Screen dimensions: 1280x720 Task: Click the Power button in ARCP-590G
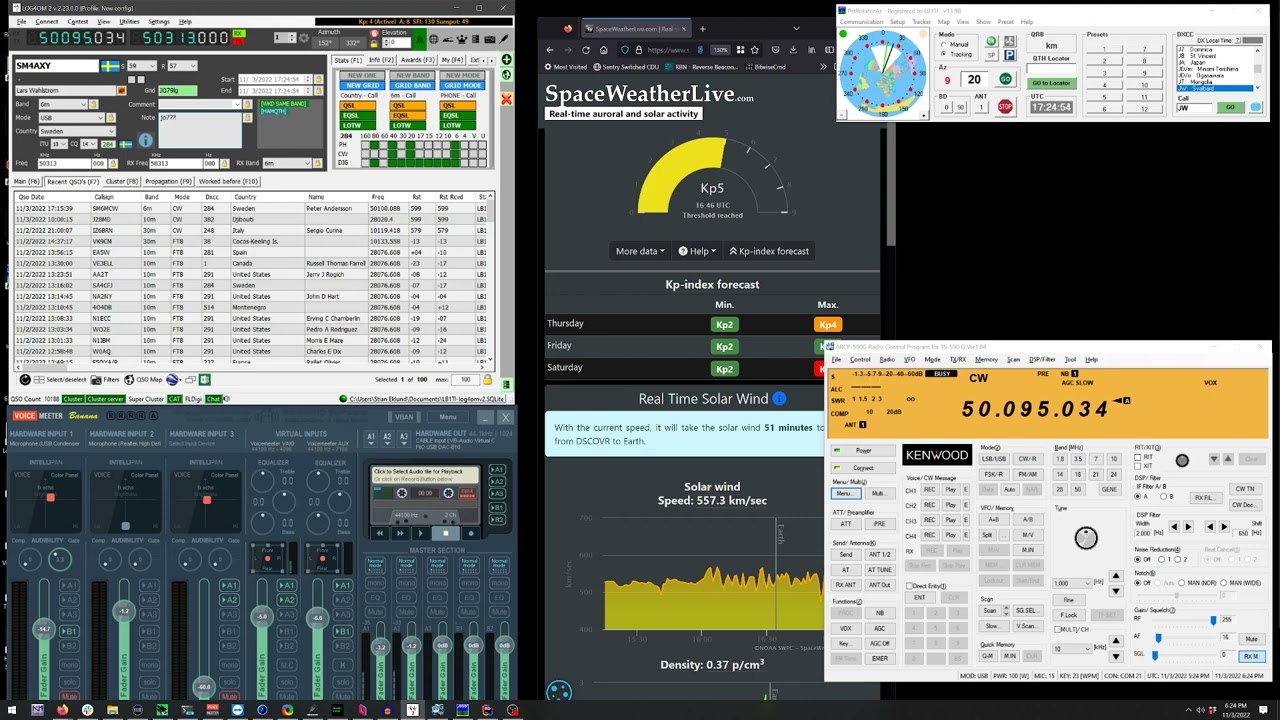pos(863,451)
